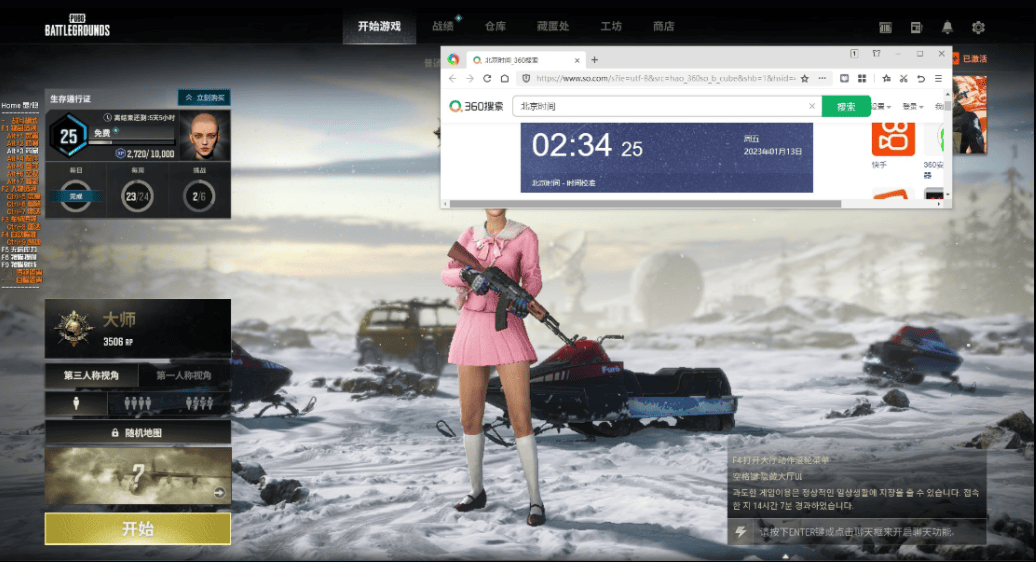The image size is (1036, 562).
Task: Click the yellow 开始 start button
Action: point(137,528)
